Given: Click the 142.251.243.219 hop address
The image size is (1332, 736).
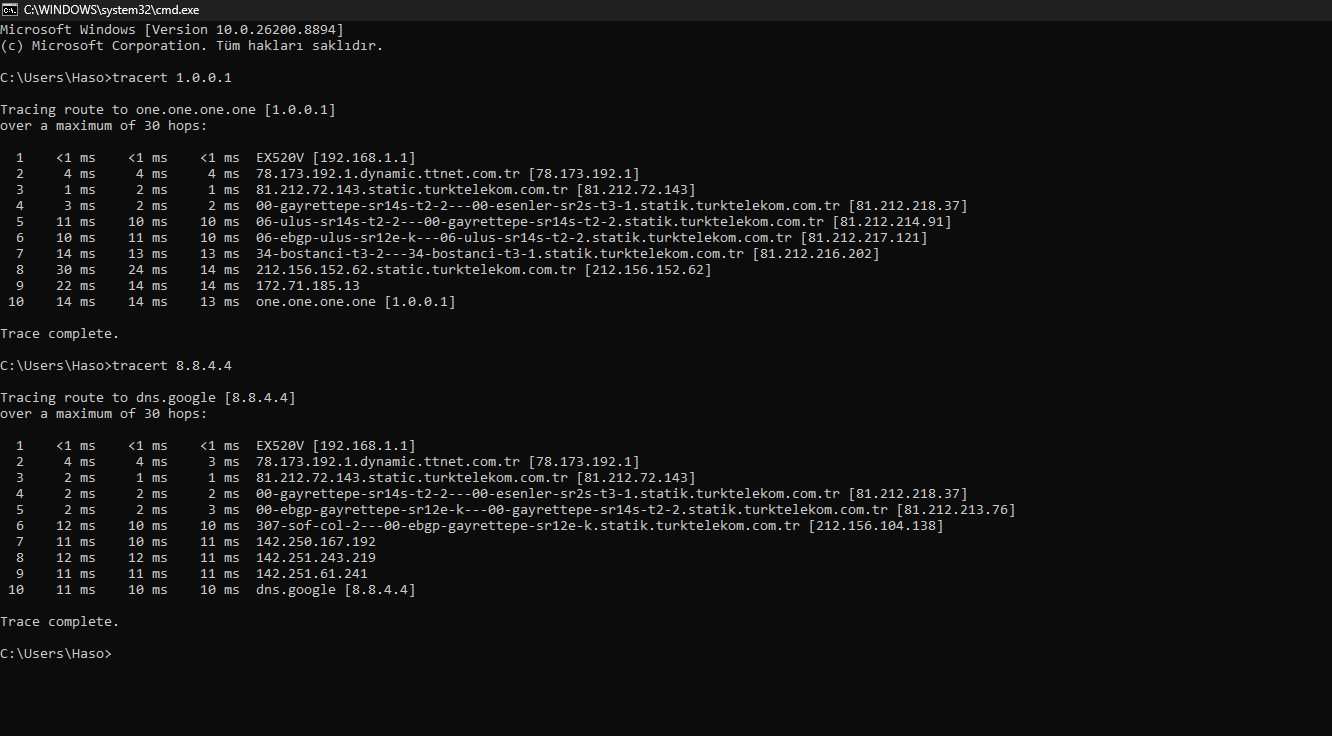Looking at the screenshot, I should (316, 558).
